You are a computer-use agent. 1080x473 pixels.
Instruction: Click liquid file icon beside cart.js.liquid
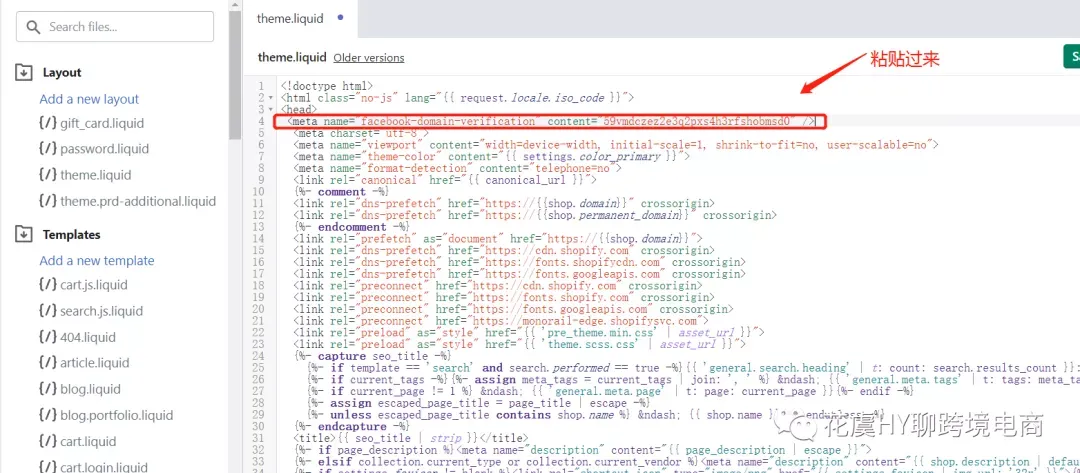[48, 284]
